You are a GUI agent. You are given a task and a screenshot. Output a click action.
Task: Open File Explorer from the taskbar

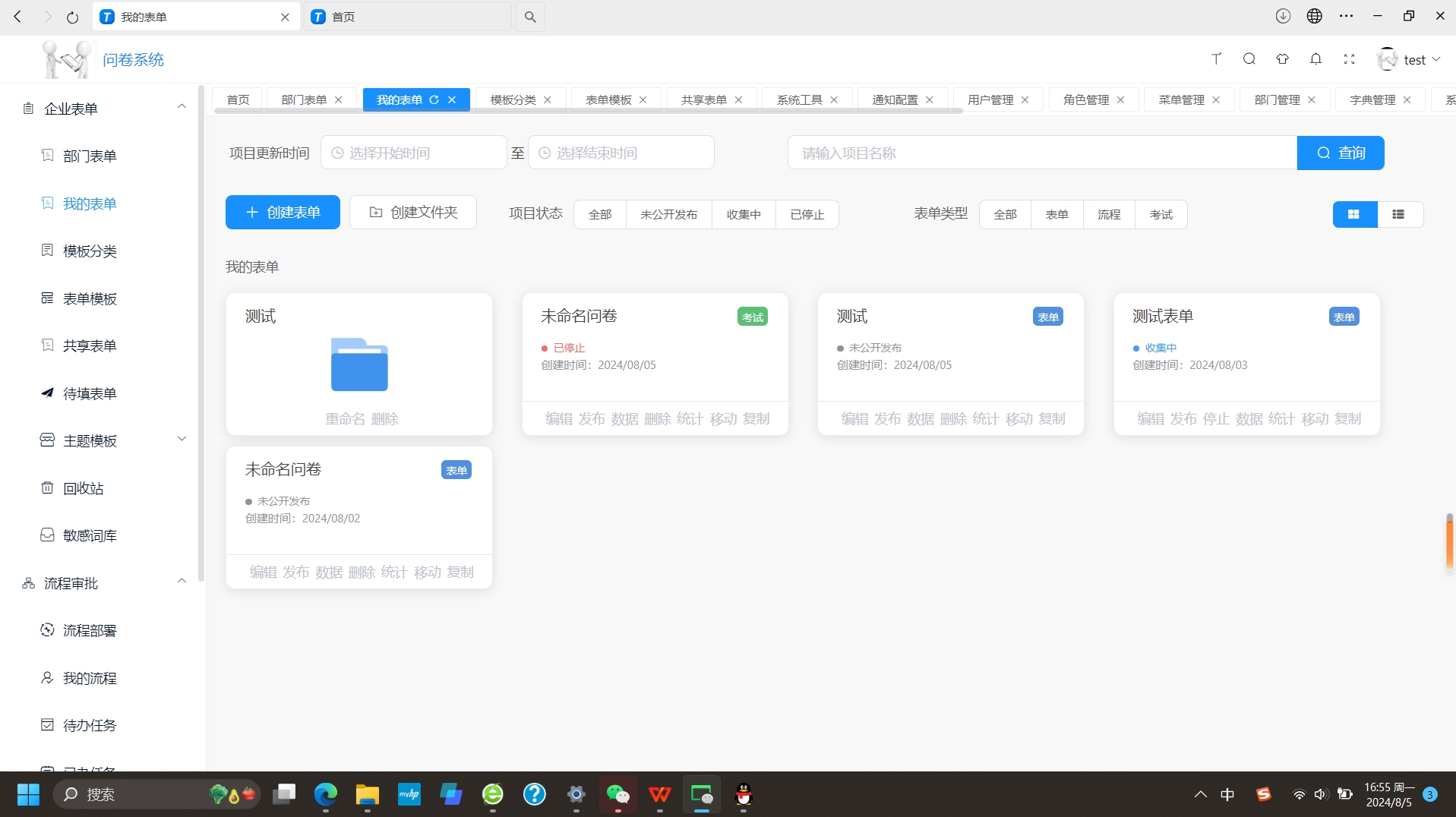[368, 794]
